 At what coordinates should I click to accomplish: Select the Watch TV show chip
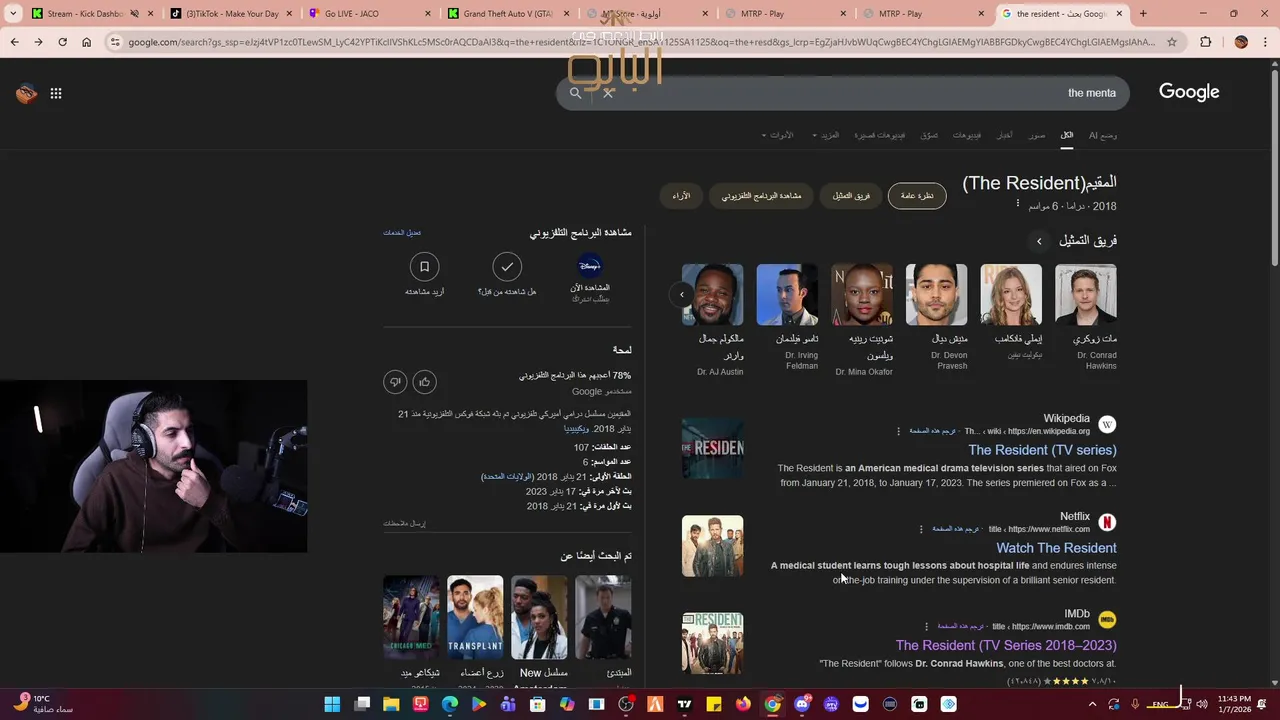[762, 196]
